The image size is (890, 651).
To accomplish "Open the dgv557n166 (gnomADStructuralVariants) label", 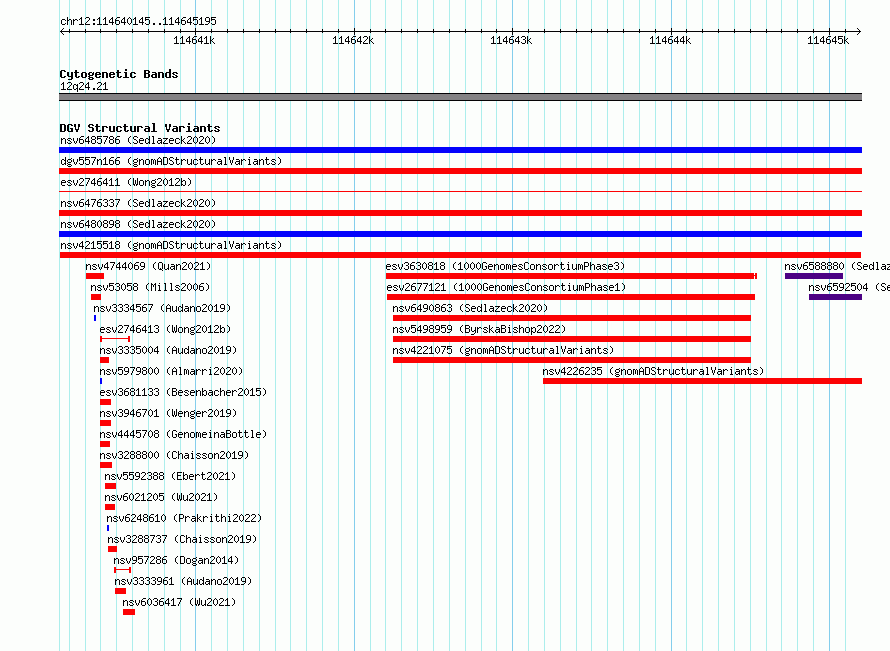I will click(171, 161).
